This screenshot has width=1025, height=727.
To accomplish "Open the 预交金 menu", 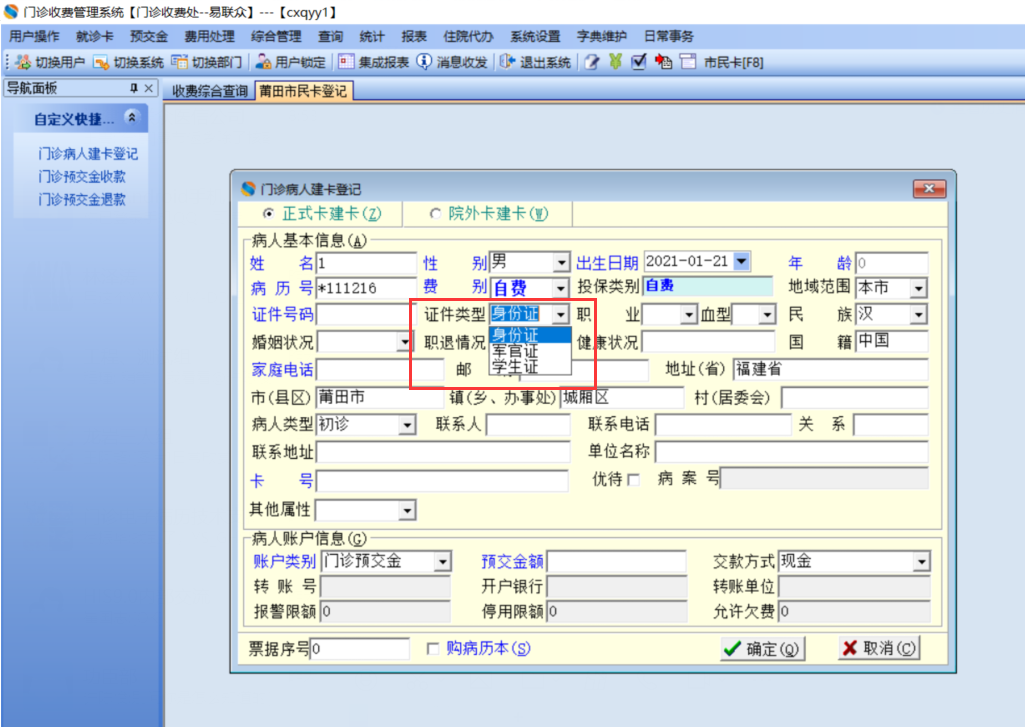I will click(148, 37).
